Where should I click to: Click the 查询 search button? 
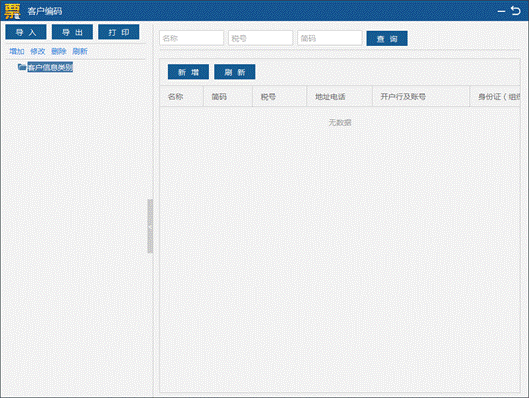[x=387, y=38]
